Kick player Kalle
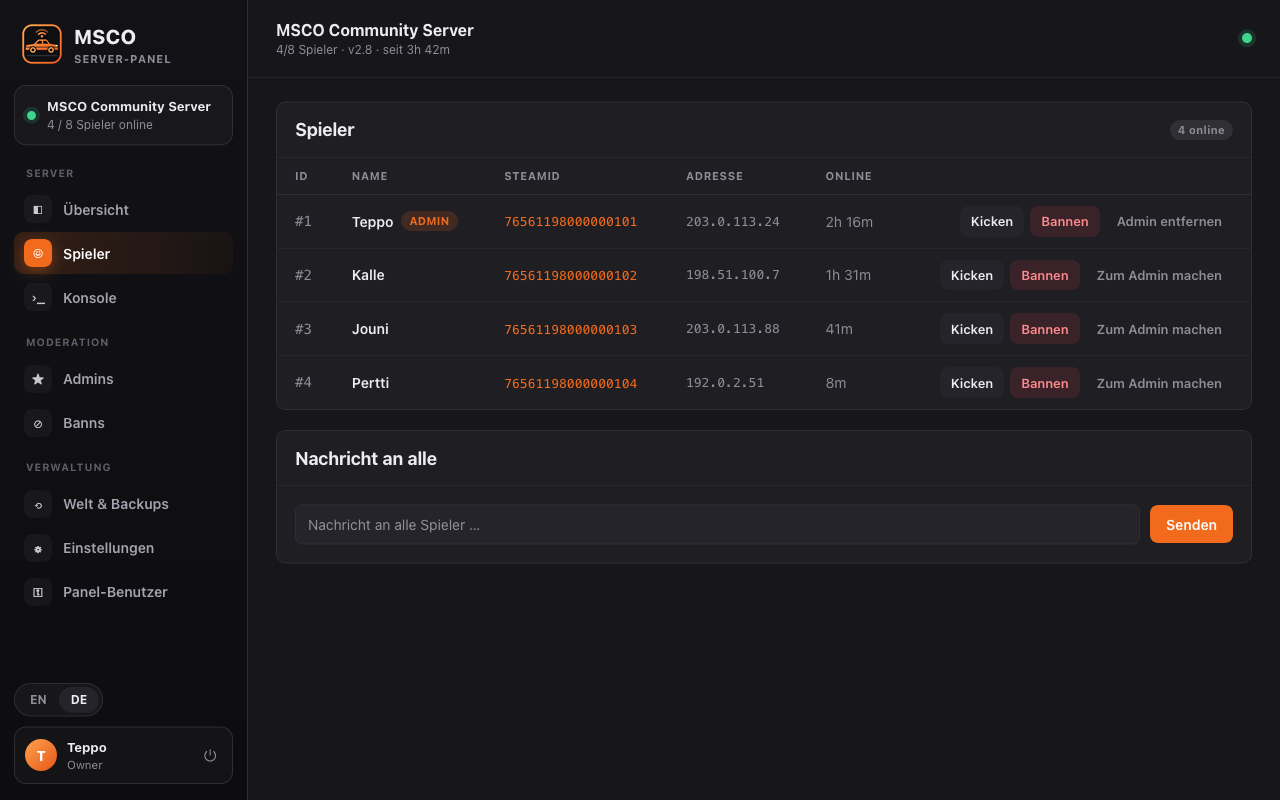The height and width of the screenshot is (800, 1280). pyautogui.click(x=972, y=276)
